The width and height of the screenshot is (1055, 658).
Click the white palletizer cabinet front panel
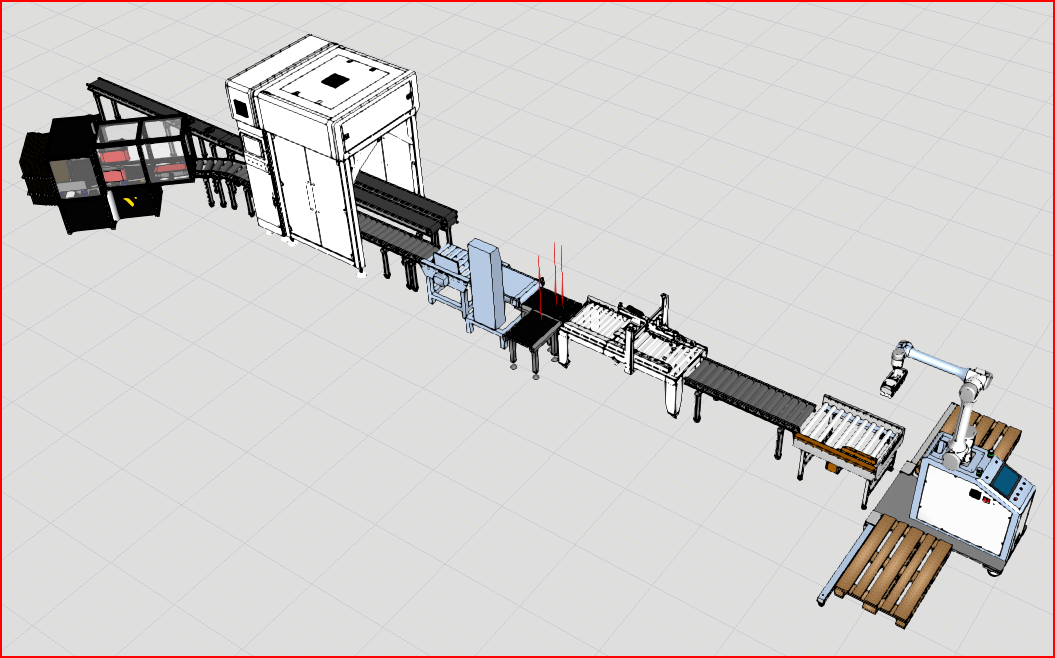[960, 510]
